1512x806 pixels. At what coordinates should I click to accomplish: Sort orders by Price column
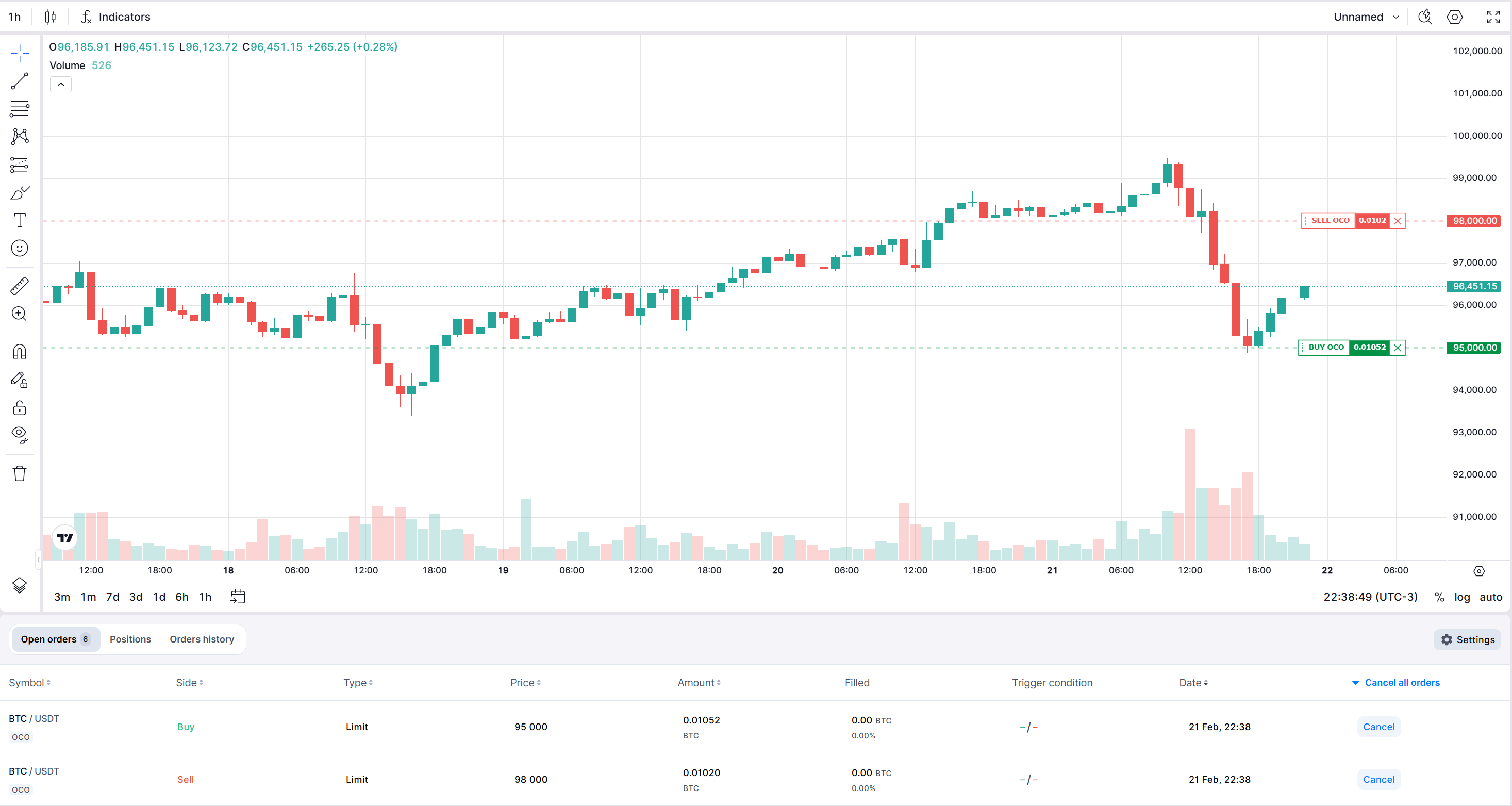pos(525,683)
